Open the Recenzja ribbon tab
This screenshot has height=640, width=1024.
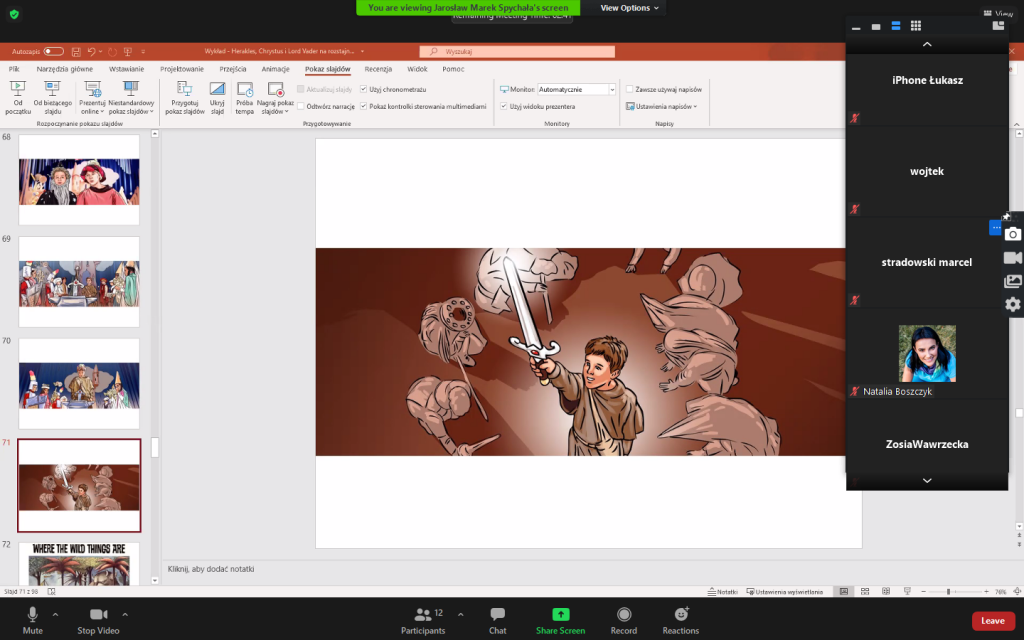point(378,69)
